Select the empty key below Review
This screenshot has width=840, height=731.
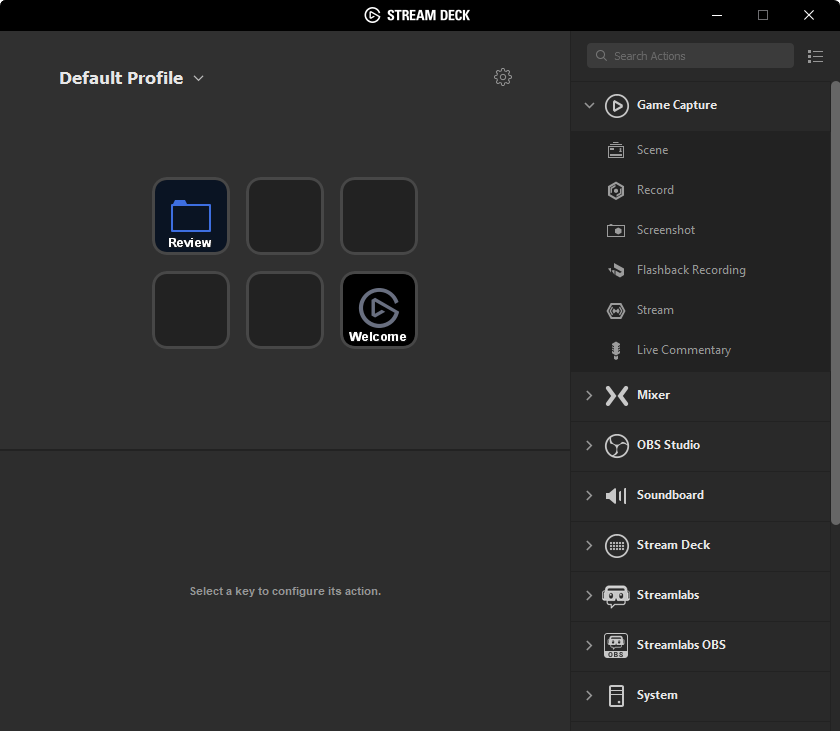(191, 310)
